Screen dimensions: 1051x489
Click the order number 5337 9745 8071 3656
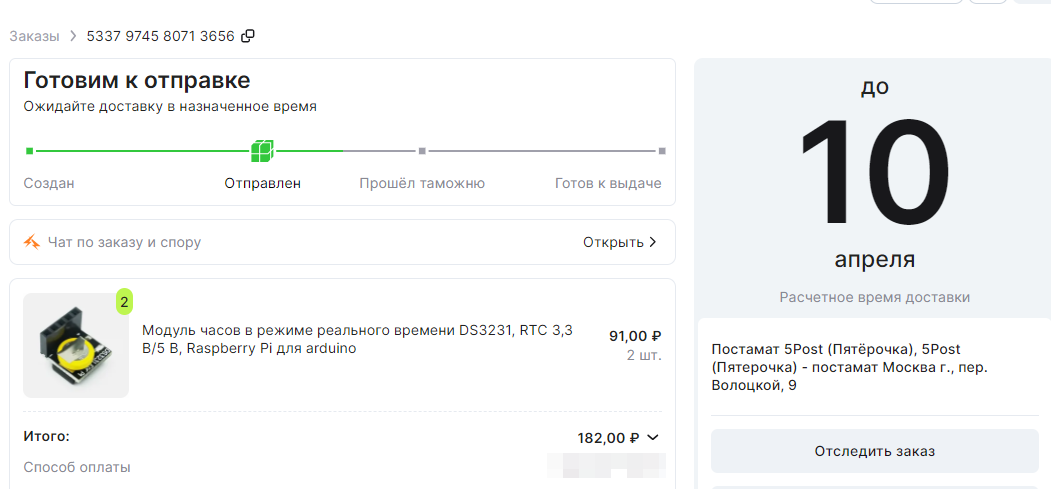pos(161,36)
